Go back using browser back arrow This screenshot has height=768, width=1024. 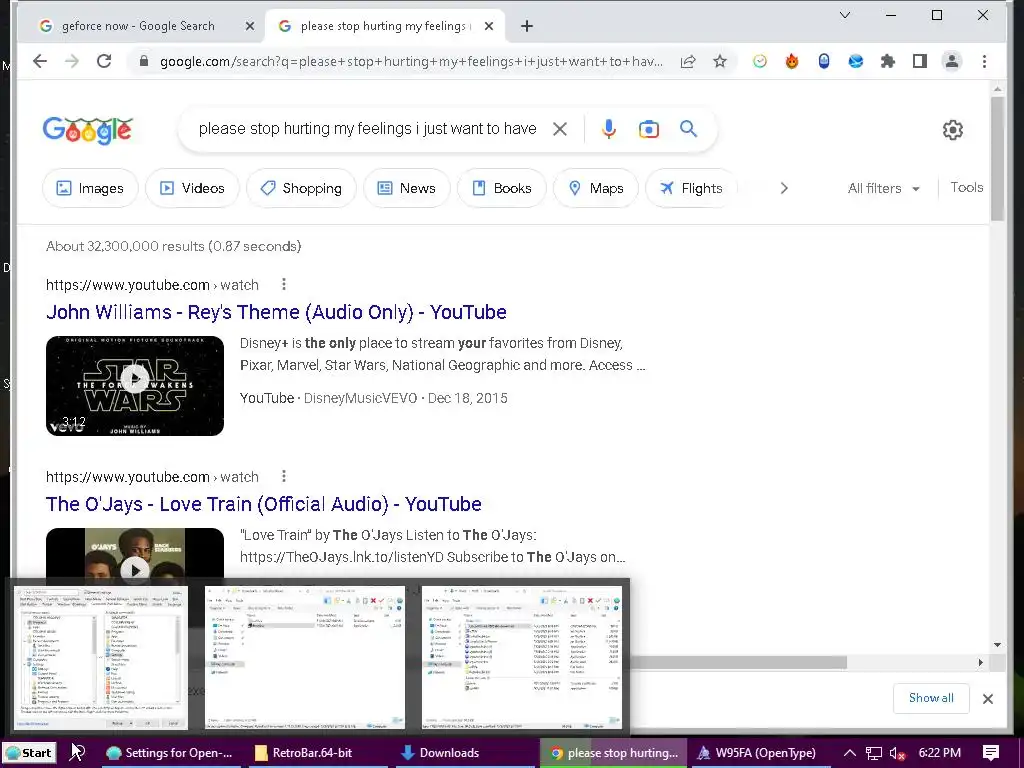(40, 61)
